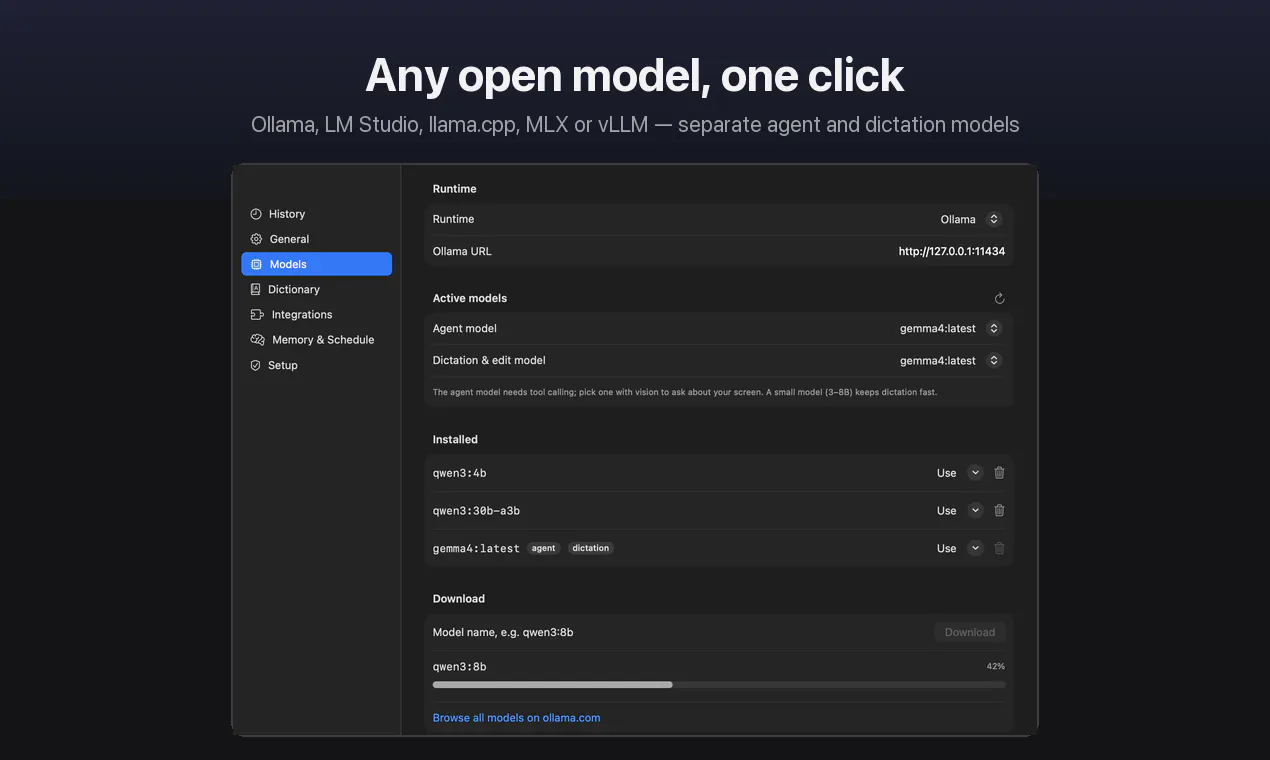Click Use for gemma4:latest
This screenshot has width=1270, height=760.
946,548
